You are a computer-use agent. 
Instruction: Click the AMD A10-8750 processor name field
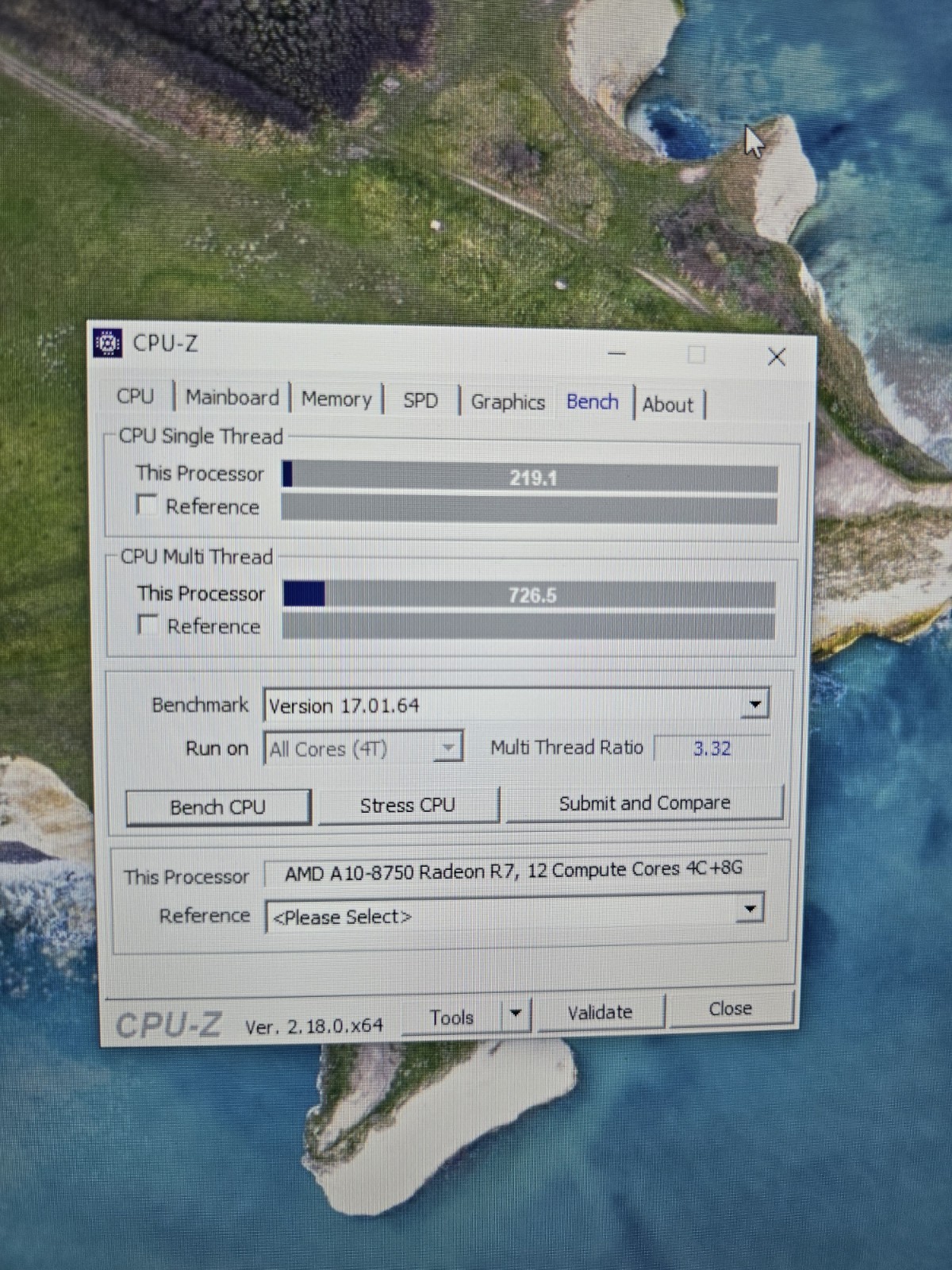tap(514, 871)
